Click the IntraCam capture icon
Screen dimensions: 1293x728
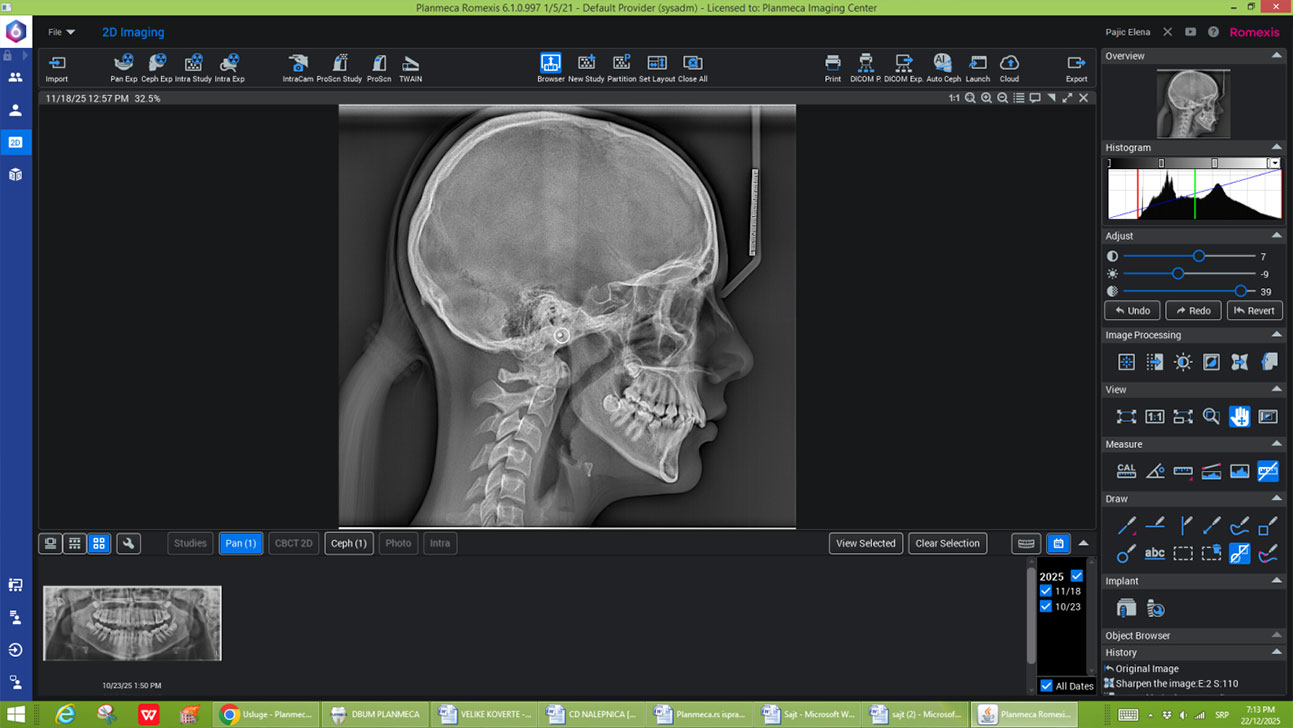[x=297, y=66]
